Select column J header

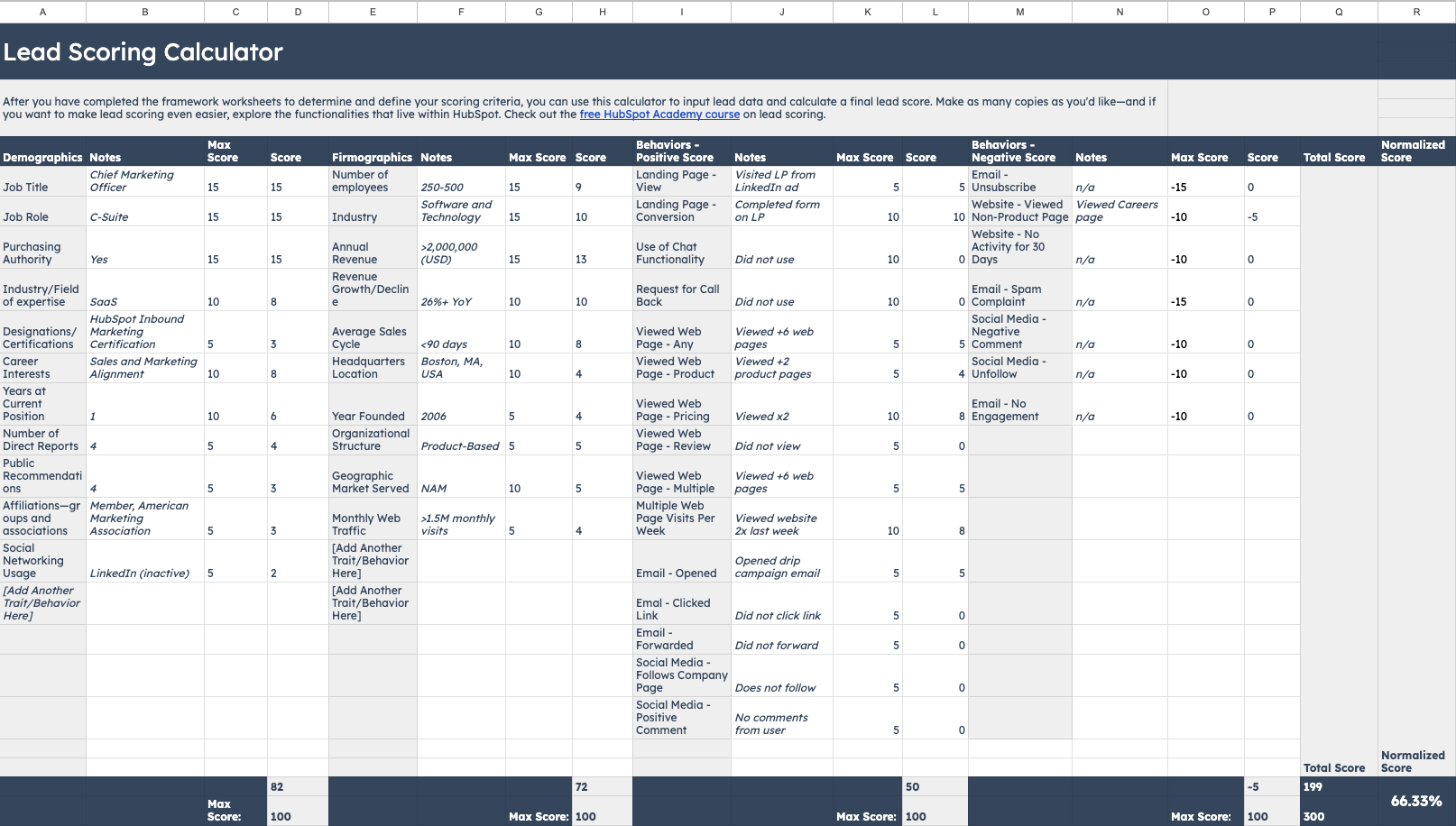[x=781, y=12]
